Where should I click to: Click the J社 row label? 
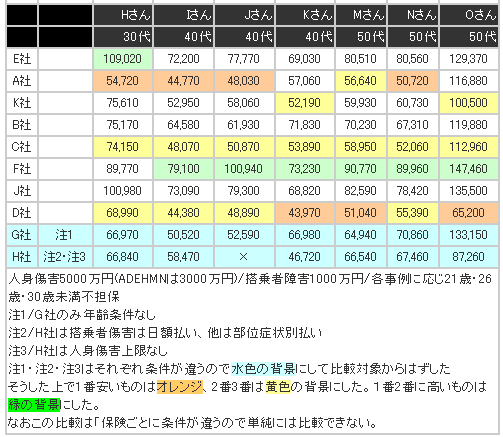22,191
